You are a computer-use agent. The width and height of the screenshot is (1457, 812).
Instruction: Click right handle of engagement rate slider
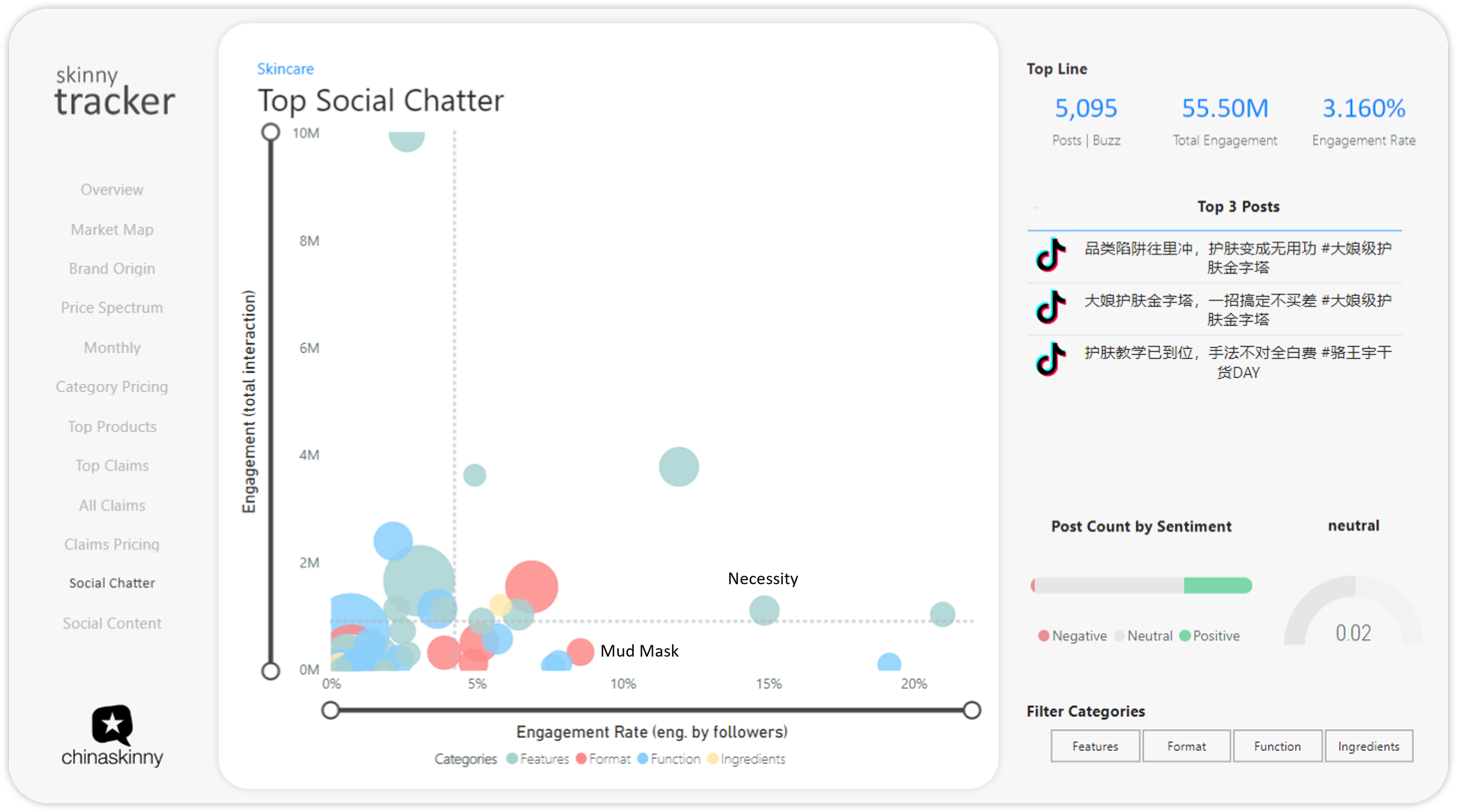click(972, 710)
